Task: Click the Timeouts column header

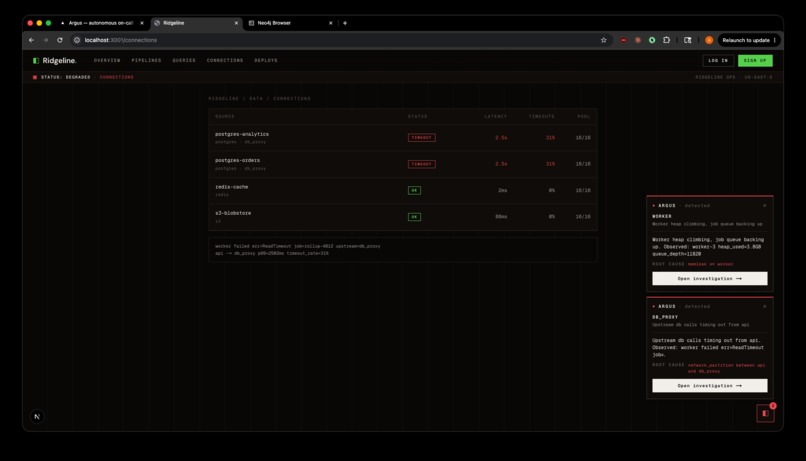Action: click(542, 117)
